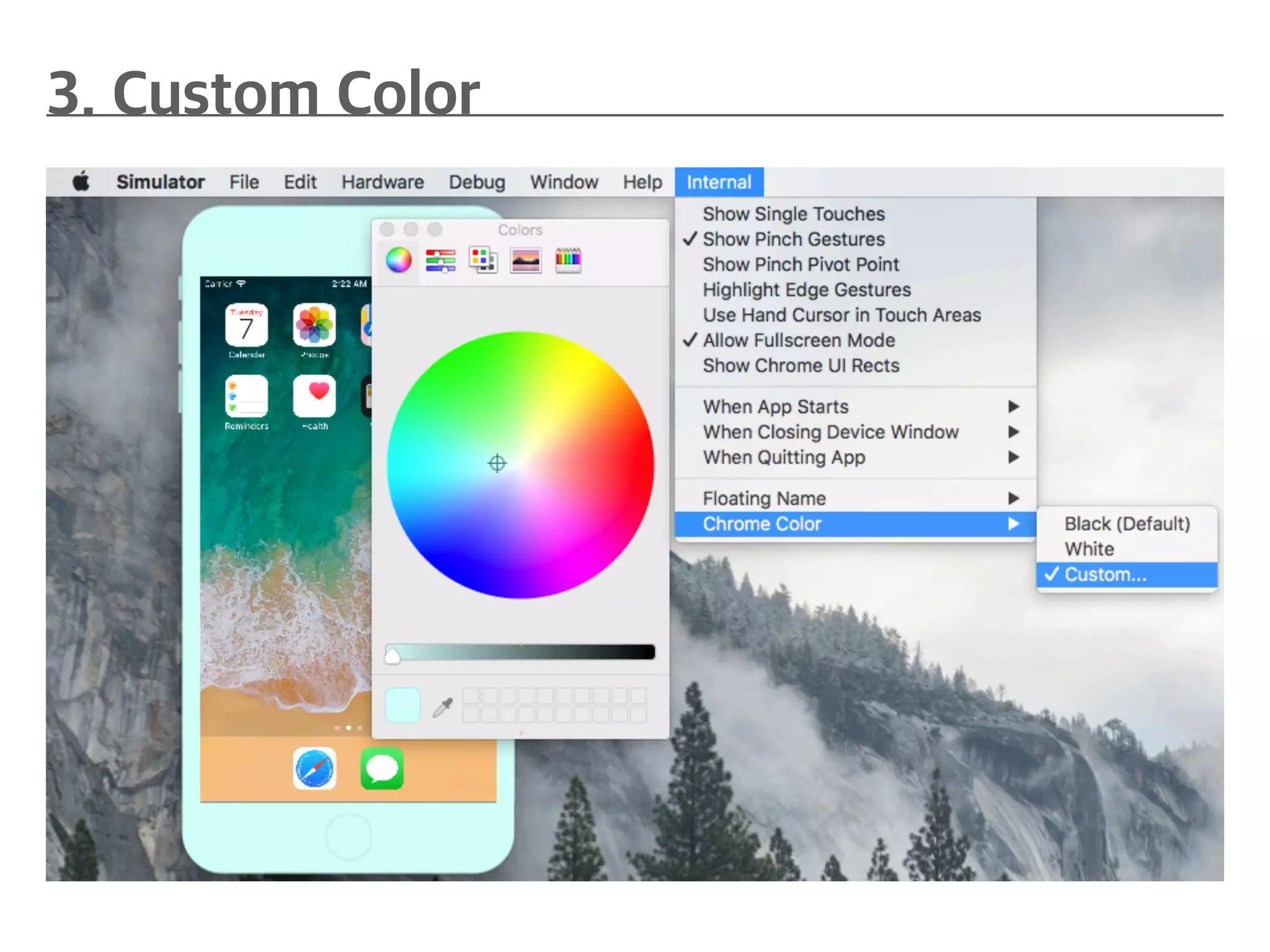Pick color with the eyedropper tool
The height and width of the screenshot is (952, 1270).
[x=443, y=707]
